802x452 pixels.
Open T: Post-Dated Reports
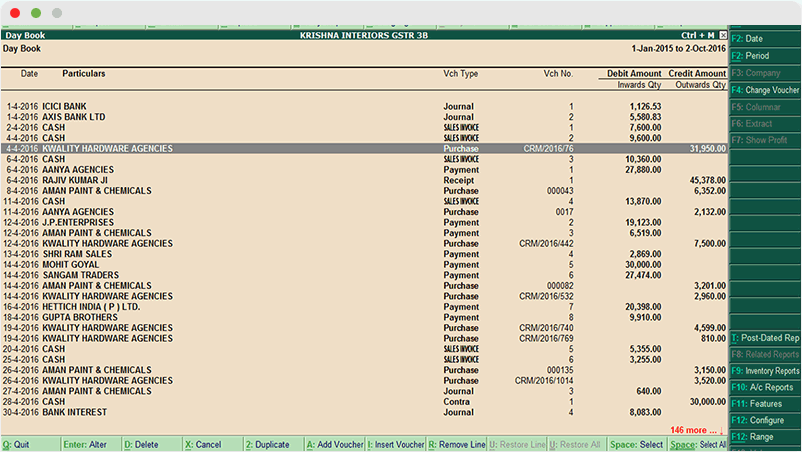click(765, 338)
